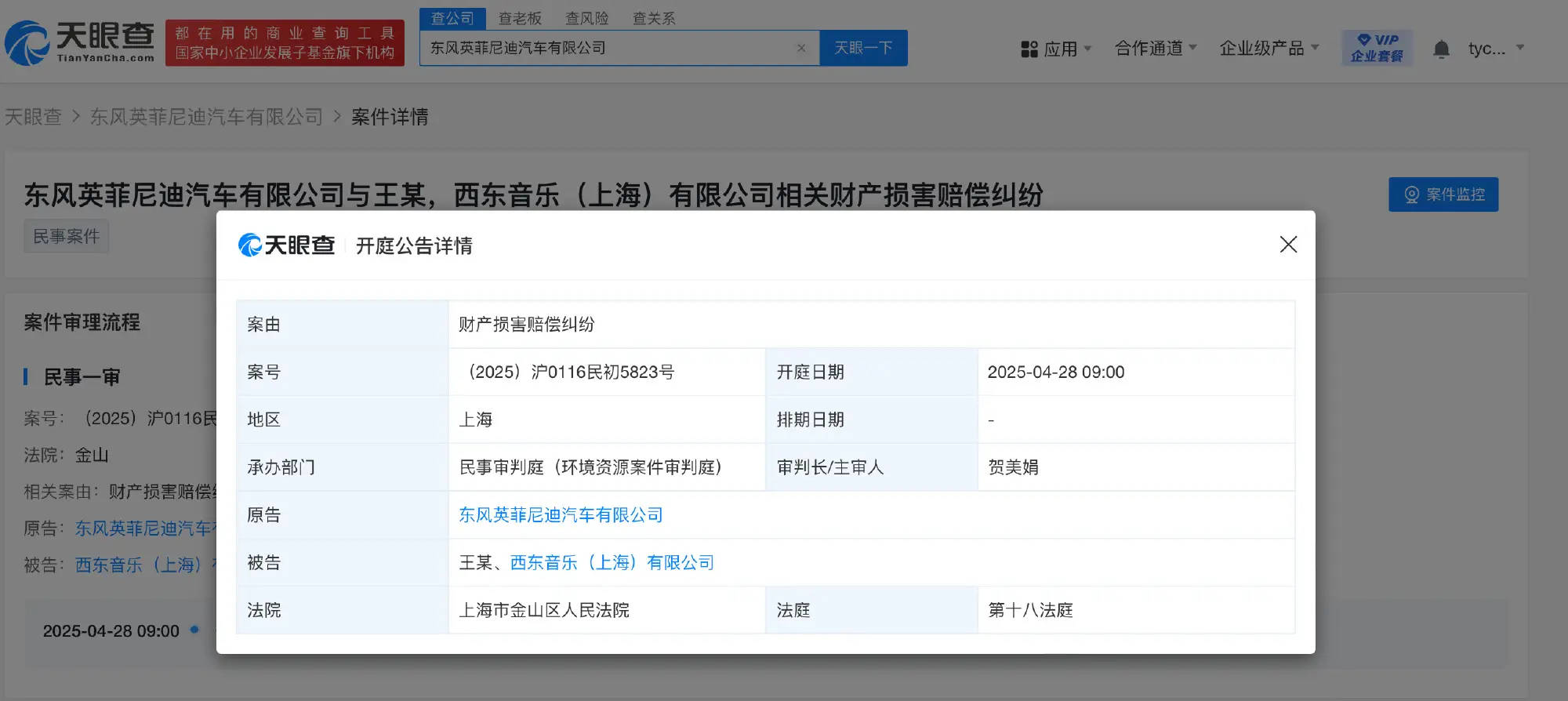Viewport: 1568px width, 701px height.
Task: Expand the 企业级产品 dropdown
Action: [x=1269, y=48]
